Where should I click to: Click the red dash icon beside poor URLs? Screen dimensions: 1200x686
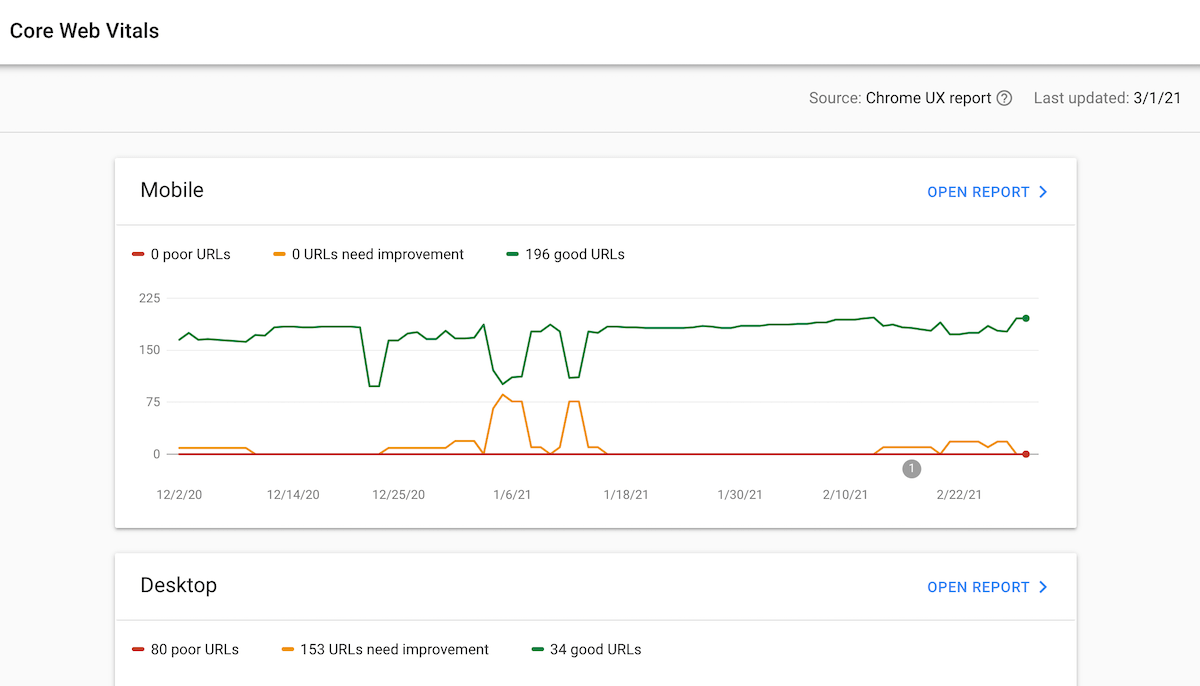[137, 254]
